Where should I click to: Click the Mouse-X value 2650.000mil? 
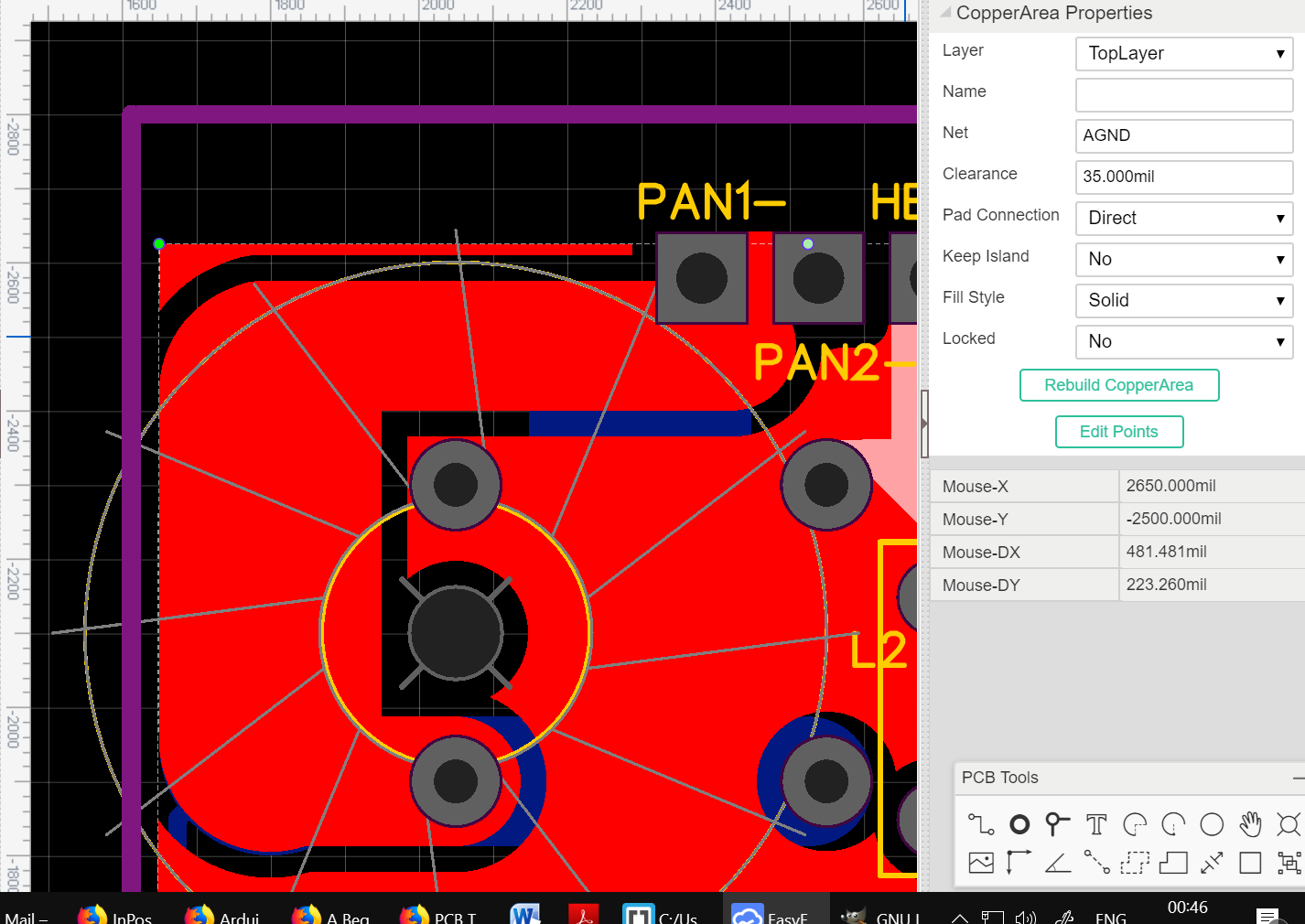[1171, 486]
